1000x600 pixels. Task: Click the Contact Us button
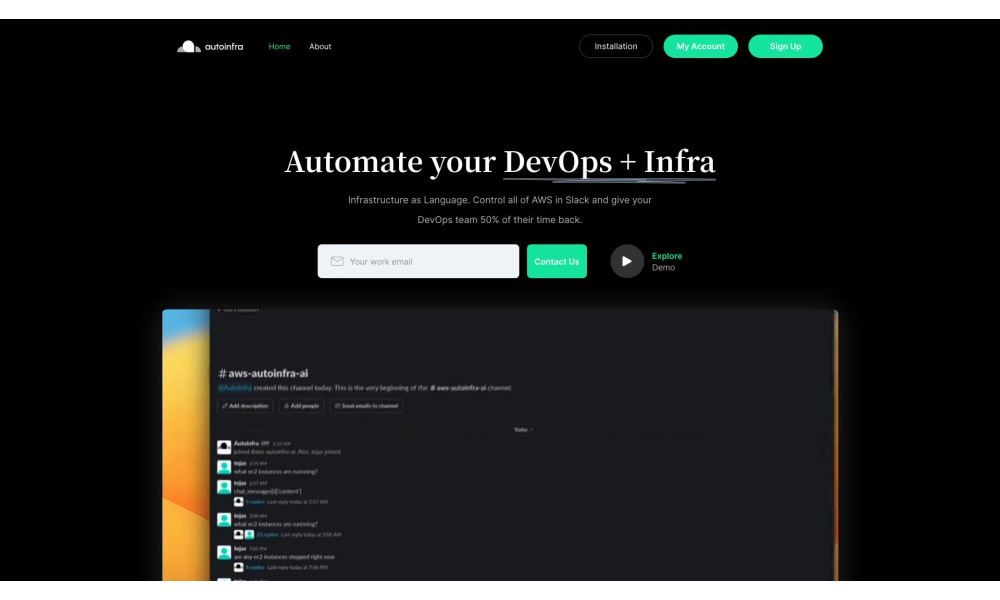[557, 261]
